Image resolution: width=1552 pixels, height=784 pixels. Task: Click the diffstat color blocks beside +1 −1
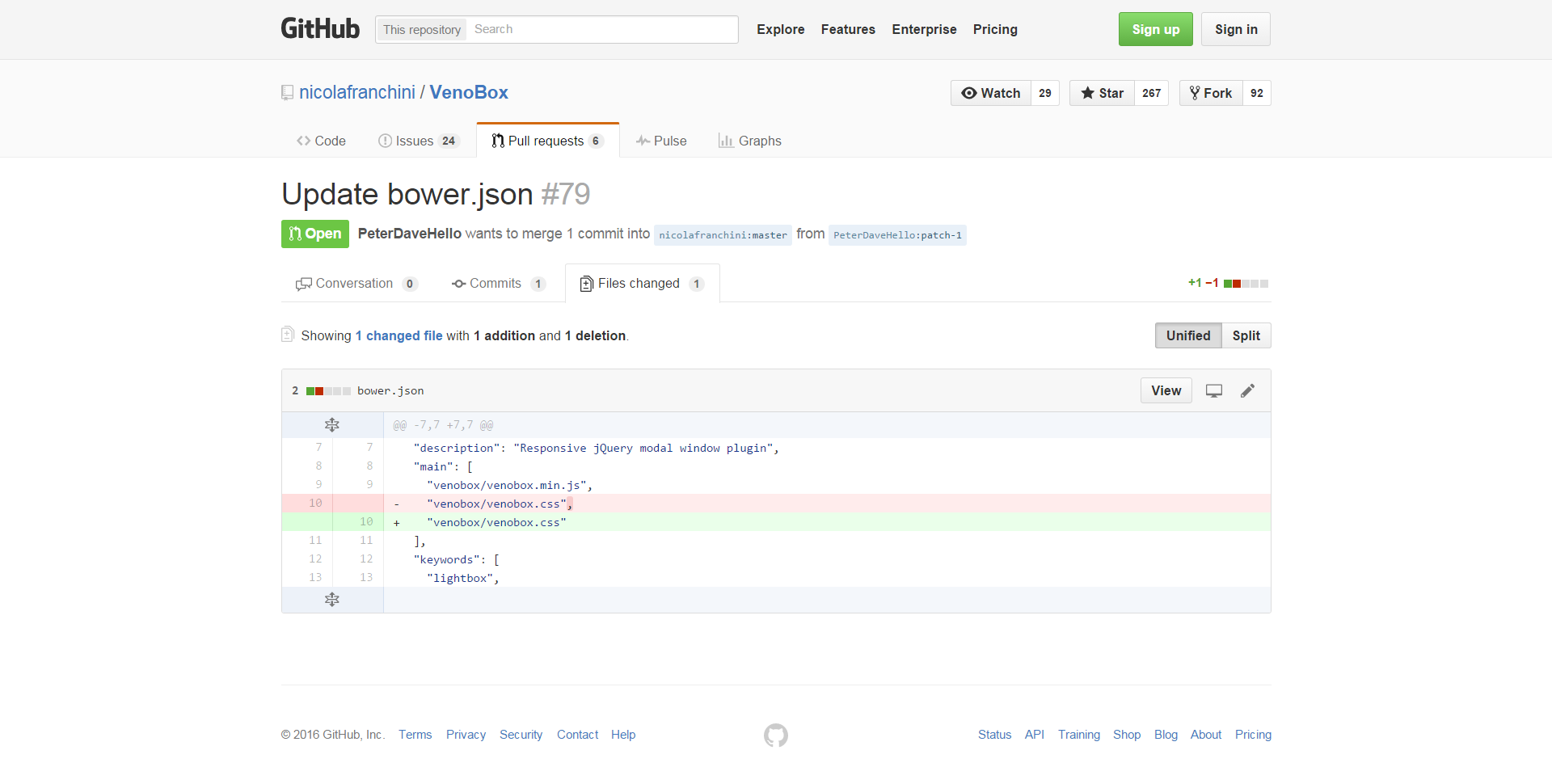[1246, 284]
